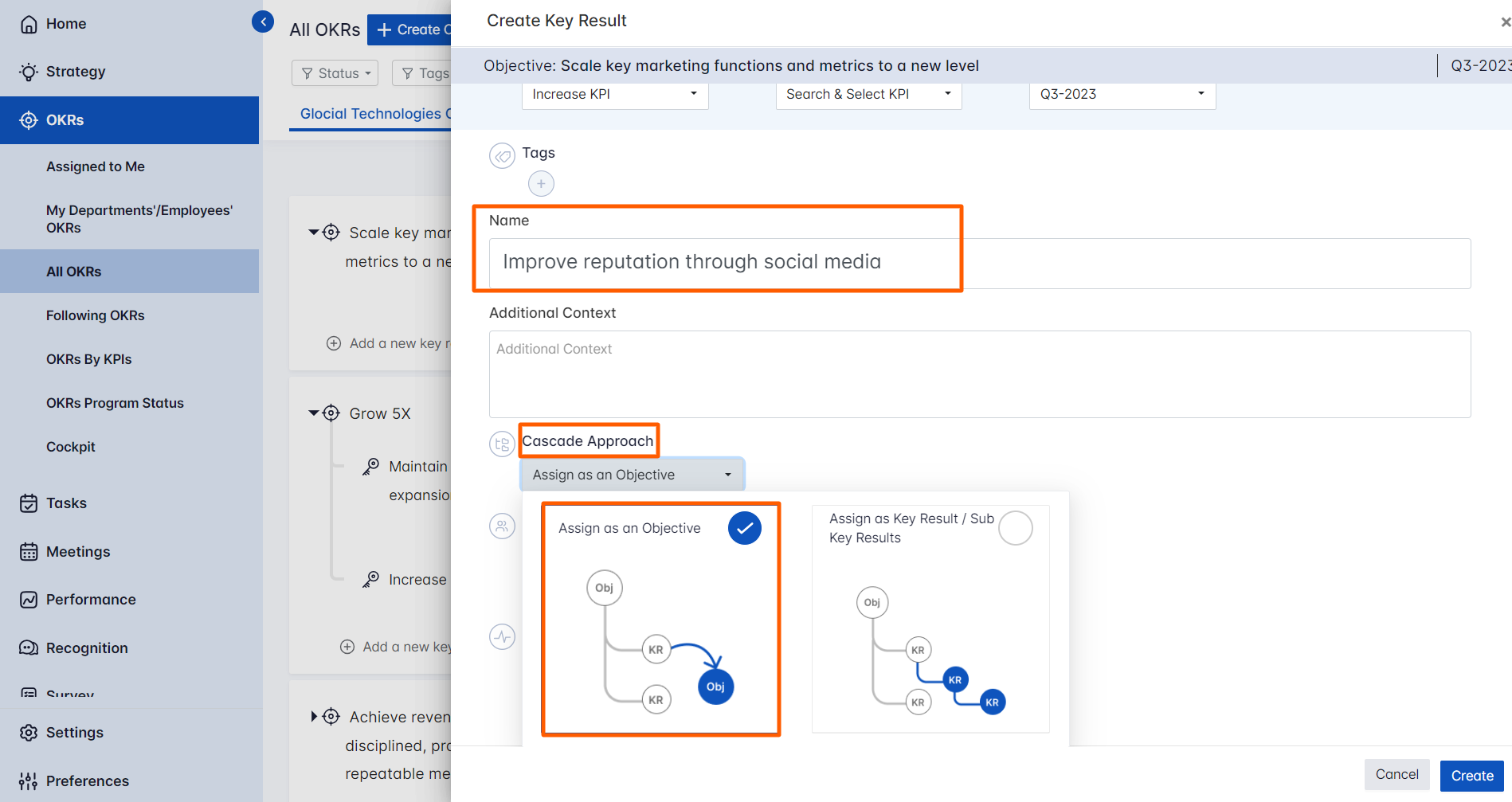Collapse the Grow 5X objective
The height and width of the screenshot is (802, 1512).
point(314,413)
